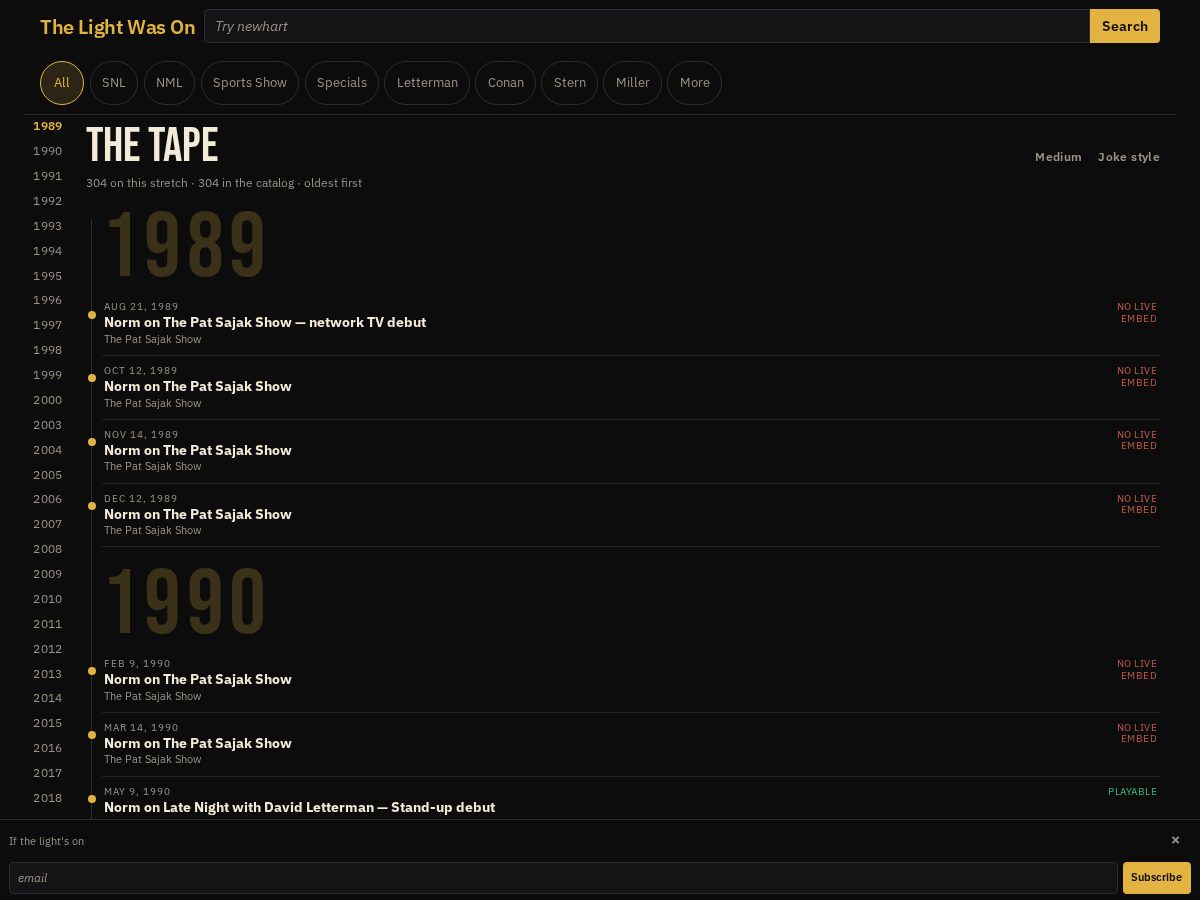This screenshot has height=900, width=1200.
Task: Jump to year 1992 in sidebar
Action: pos(47,201)
